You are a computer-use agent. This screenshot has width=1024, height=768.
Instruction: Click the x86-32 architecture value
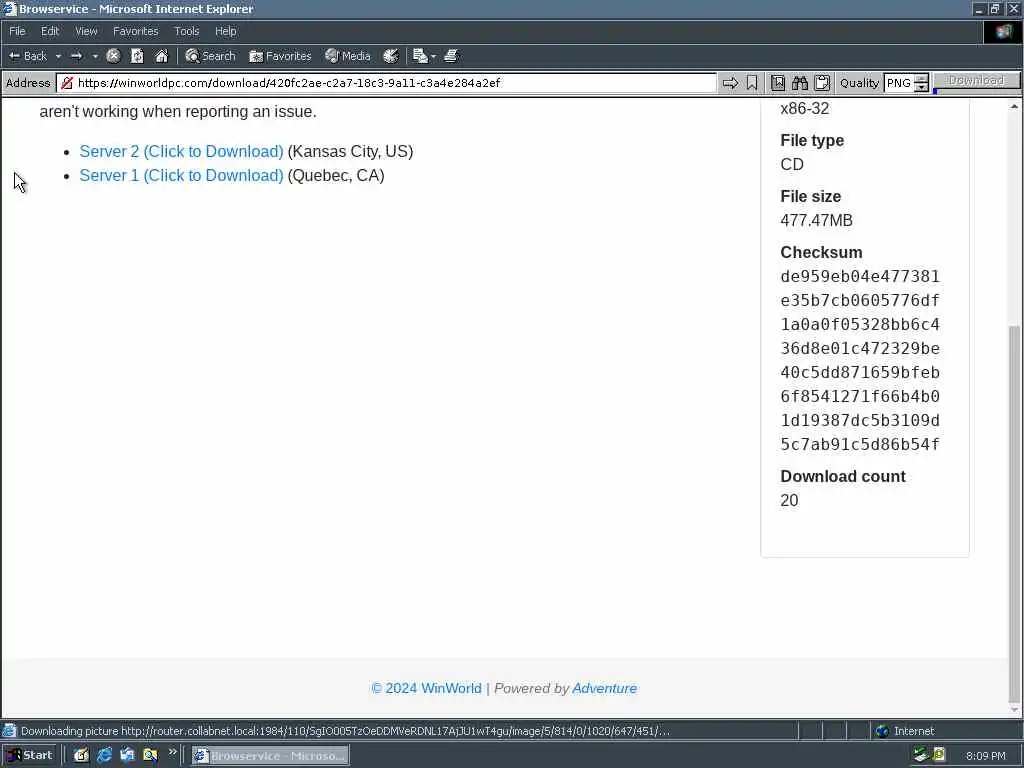coord(805,108)
